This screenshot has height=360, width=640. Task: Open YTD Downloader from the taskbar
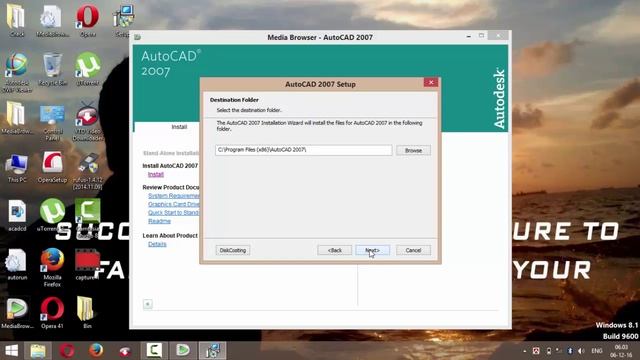tap(125, 351)
